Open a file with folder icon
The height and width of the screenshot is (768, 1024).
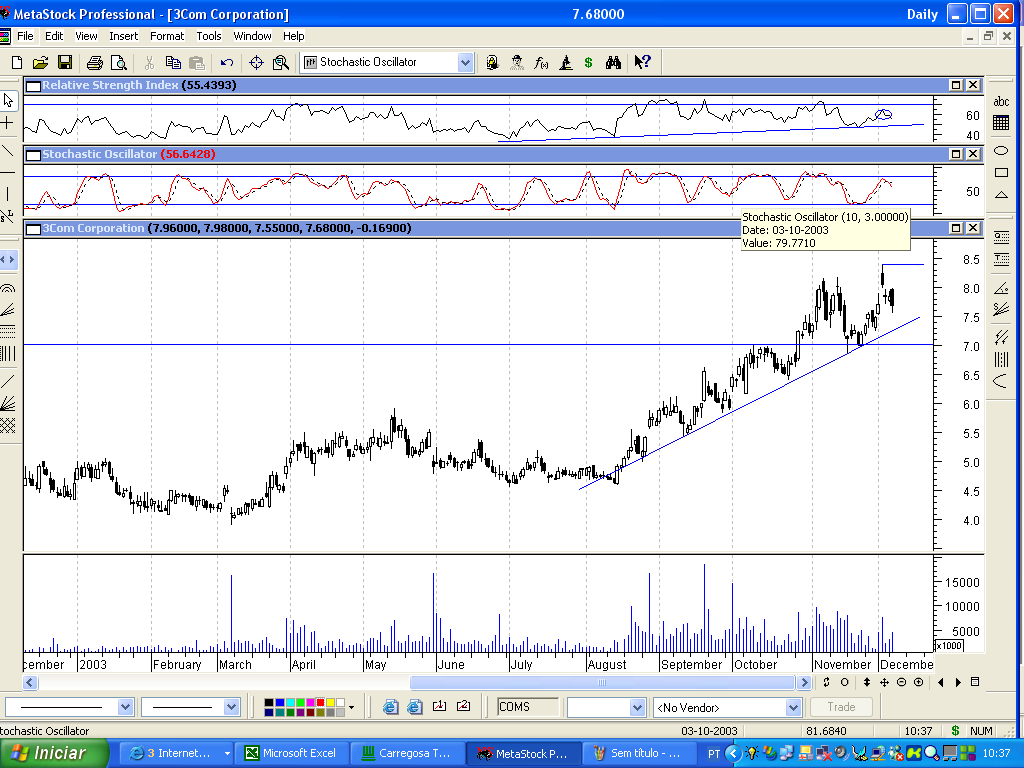[40, 63]
